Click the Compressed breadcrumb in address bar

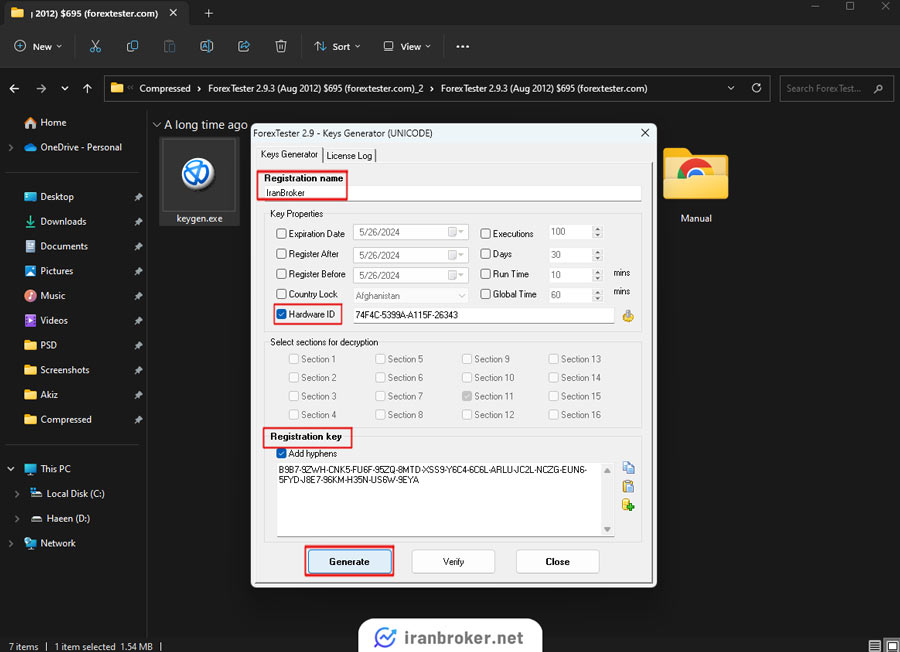tap(165, 88)
